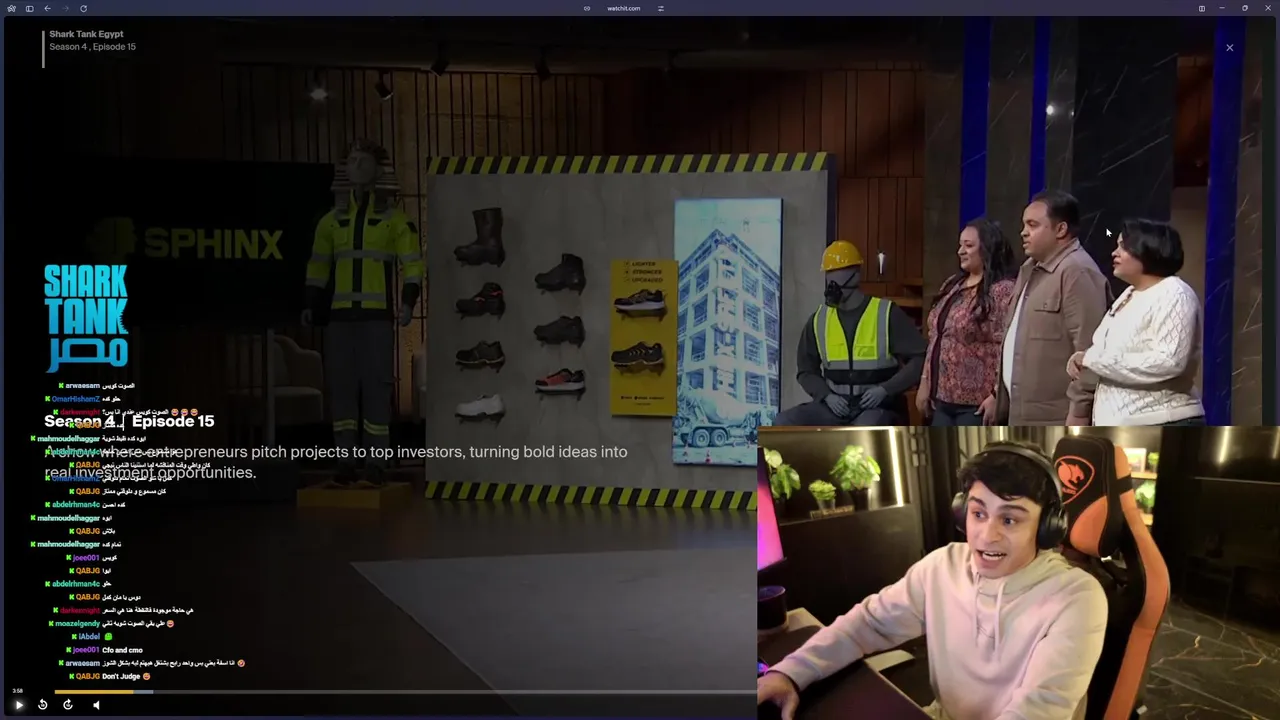Viewport: 1280px width, 720px height.
Task: Skip forward ten seconds
Action: (67, 705)
